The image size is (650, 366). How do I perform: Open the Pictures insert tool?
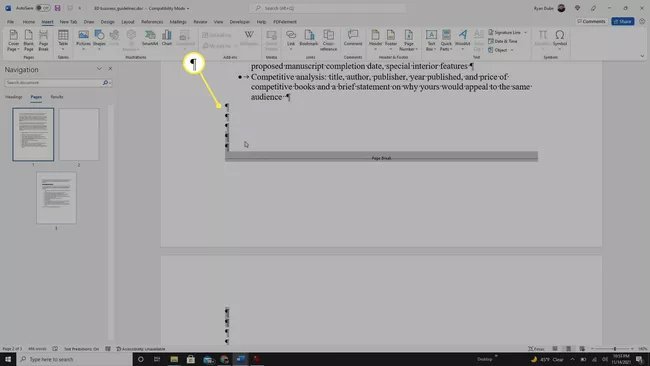(83, 39)
